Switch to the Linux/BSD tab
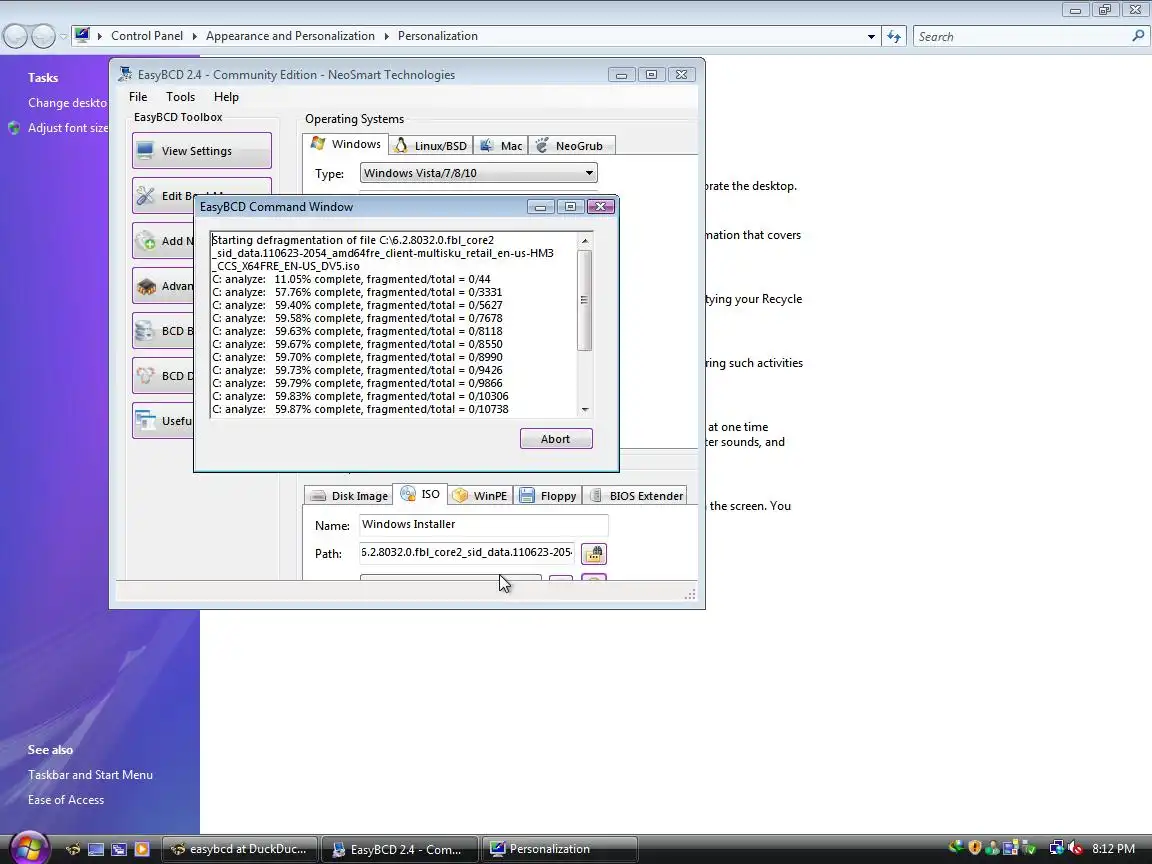Image resolution: width=1152 pixels, height=864 pixels. (431, 145)
